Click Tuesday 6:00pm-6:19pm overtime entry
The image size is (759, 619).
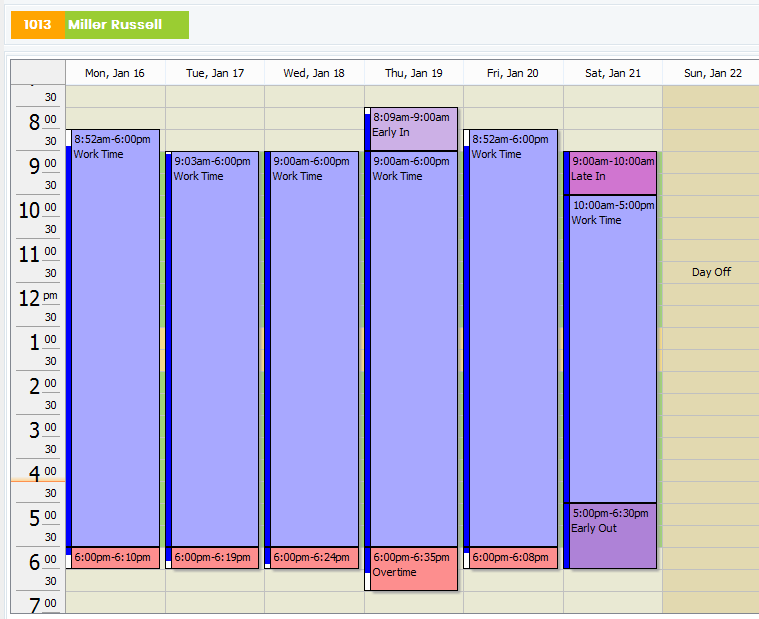click(213, 558)
